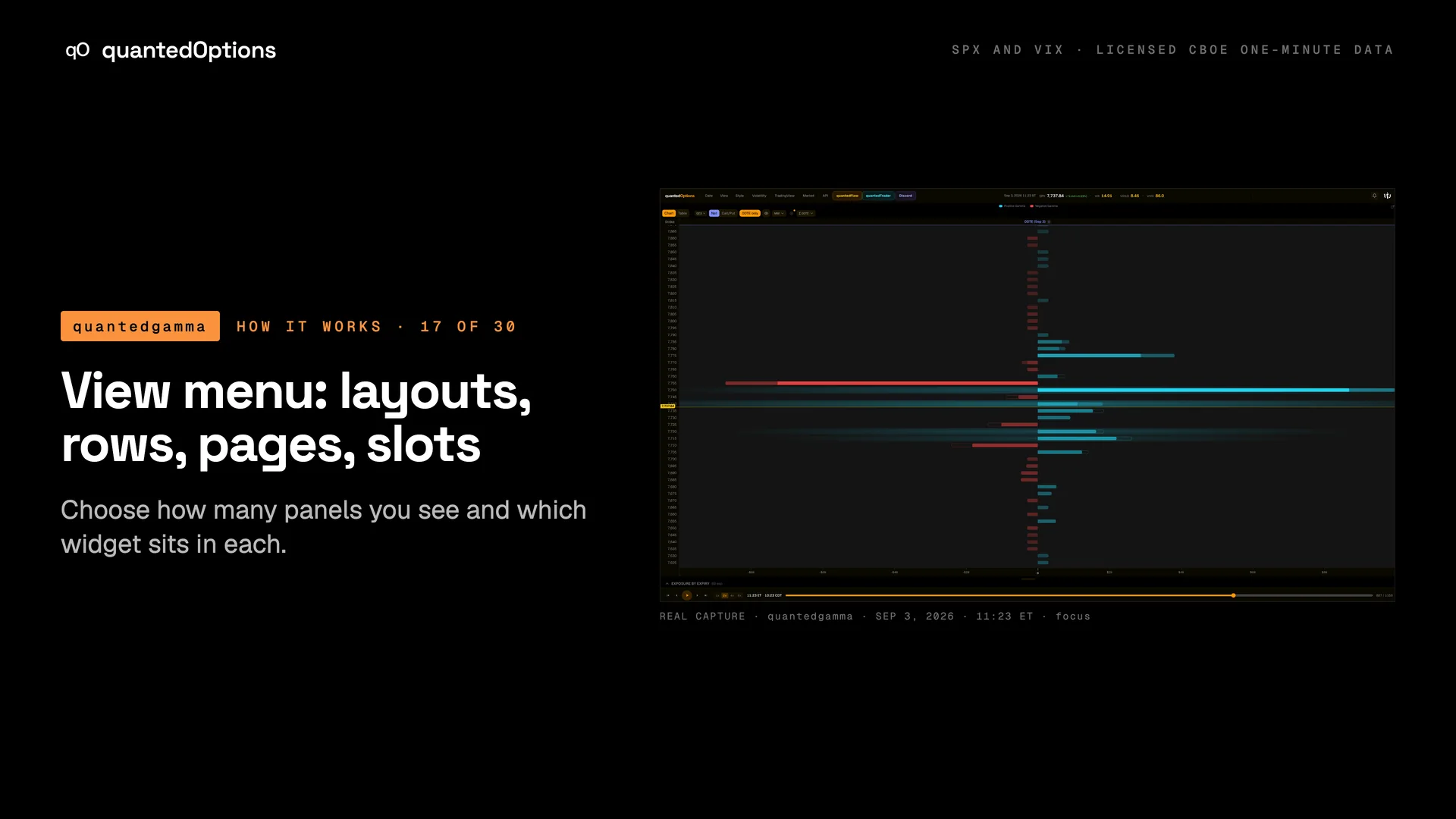This screenshot has height=819, width=1456.
Task: Click the quantedFlow button
Action: [847, 196]
